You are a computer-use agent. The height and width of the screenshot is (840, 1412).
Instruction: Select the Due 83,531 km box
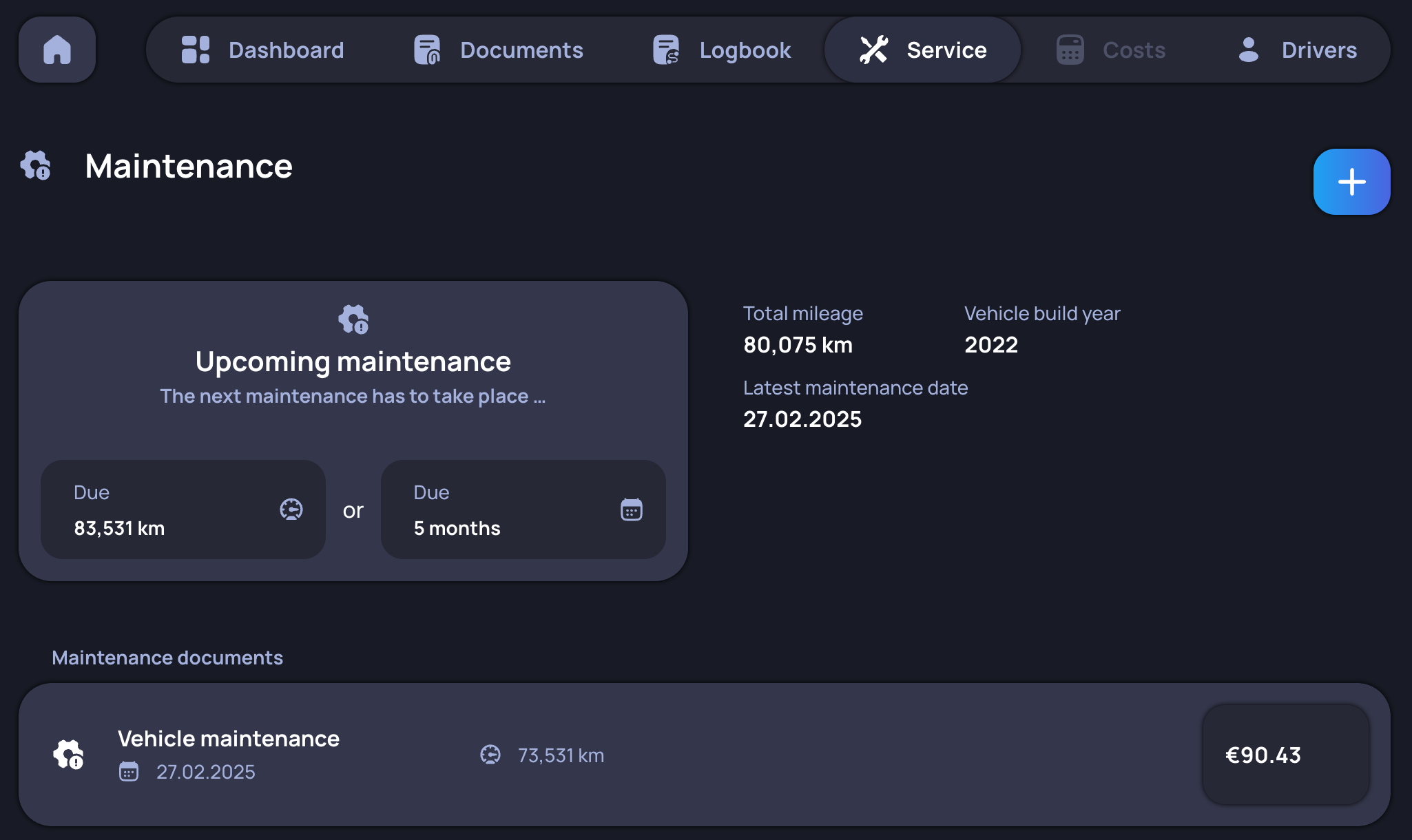(x=183, y=510)
